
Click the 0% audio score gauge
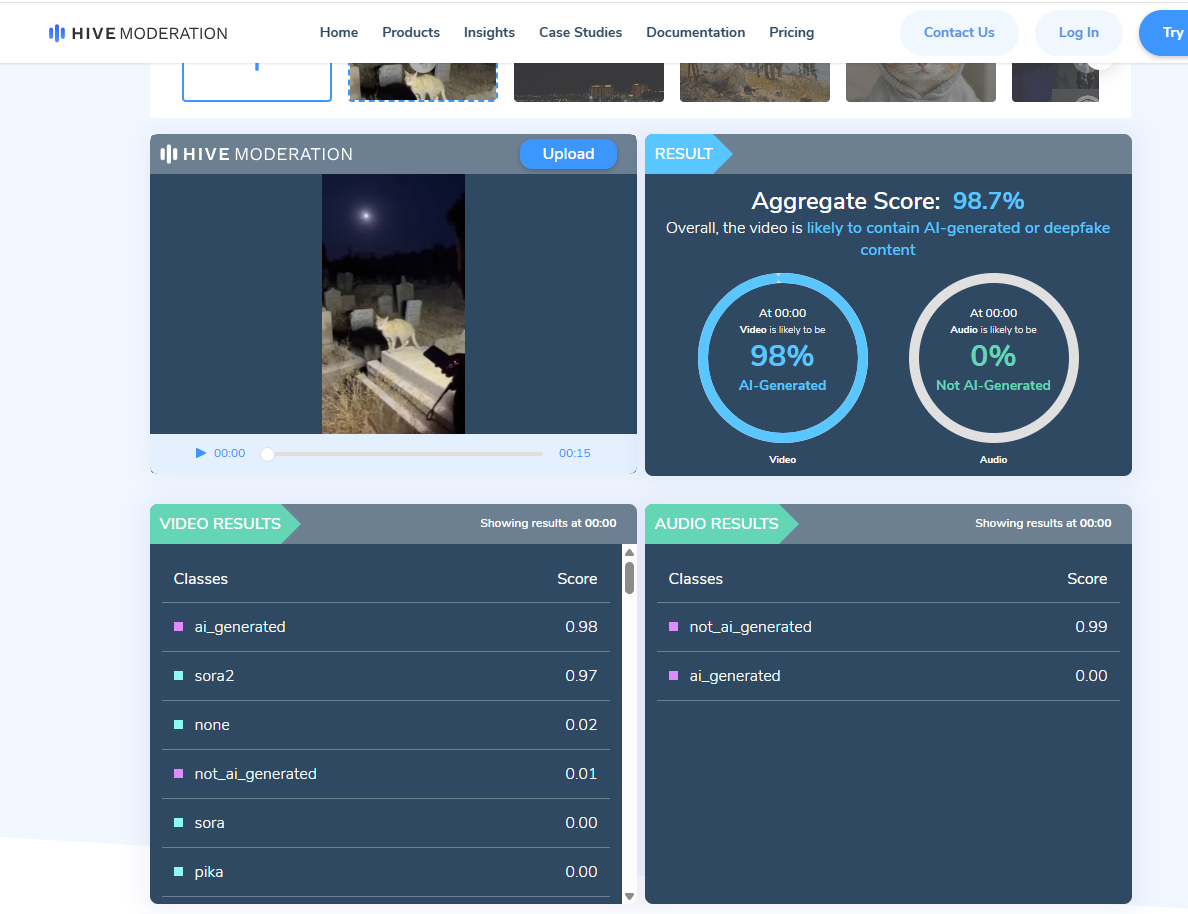tap(993, 357)
